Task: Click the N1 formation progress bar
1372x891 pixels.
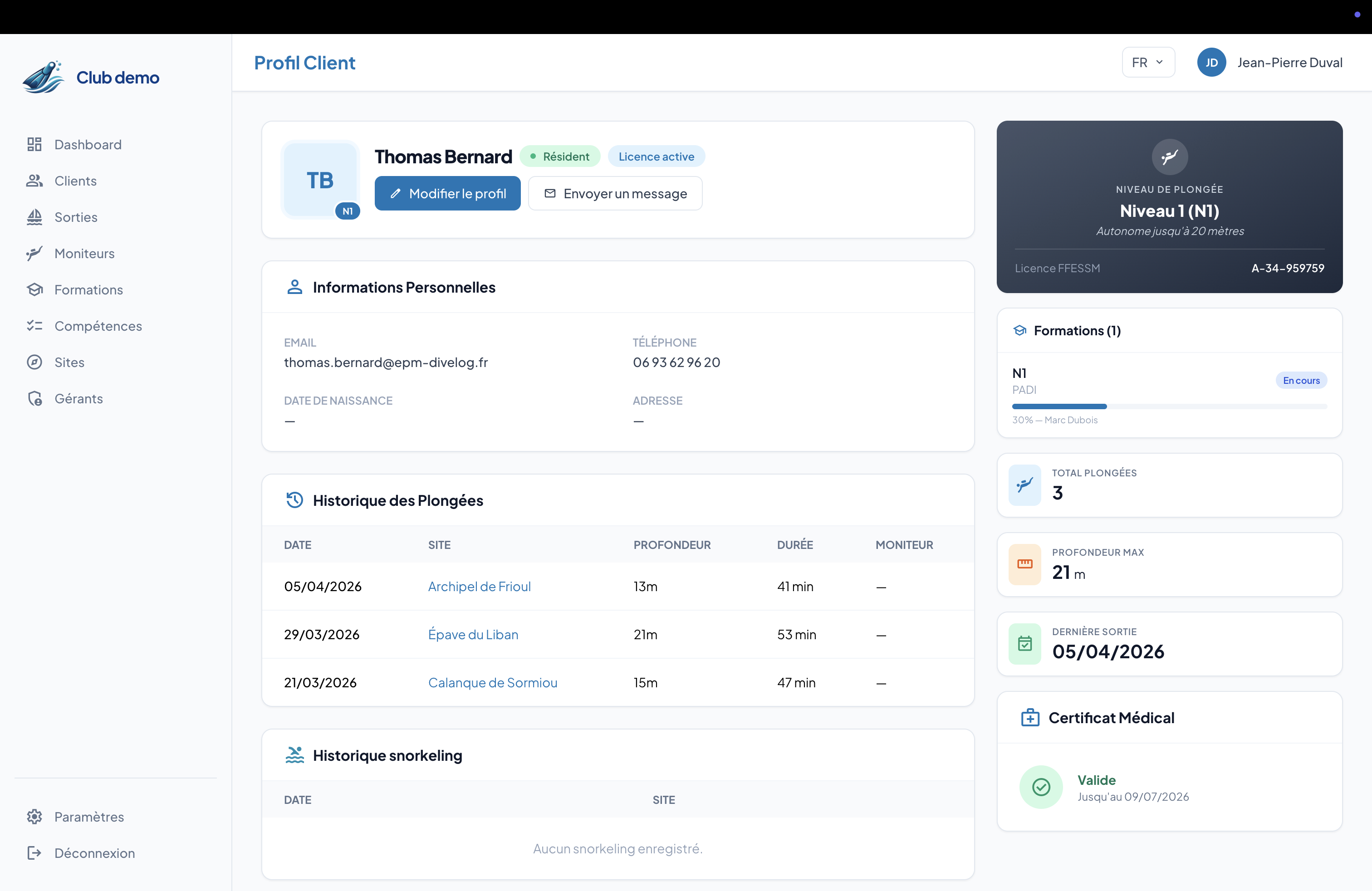Action: click(1169, 406)
